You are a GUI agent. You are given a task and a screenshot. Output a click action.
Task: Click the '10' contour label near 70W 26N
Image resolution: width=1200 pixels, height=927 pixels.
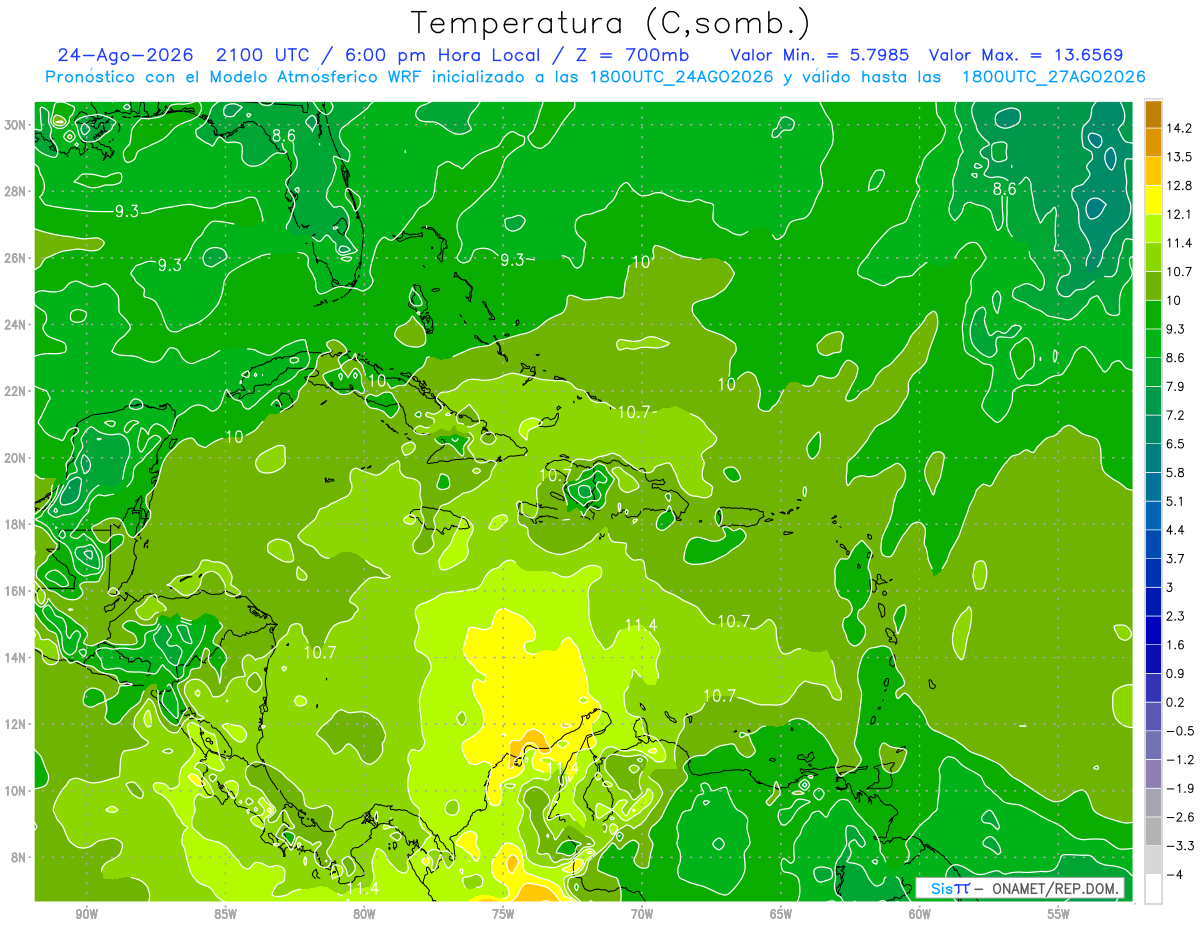tap(641, 261)
